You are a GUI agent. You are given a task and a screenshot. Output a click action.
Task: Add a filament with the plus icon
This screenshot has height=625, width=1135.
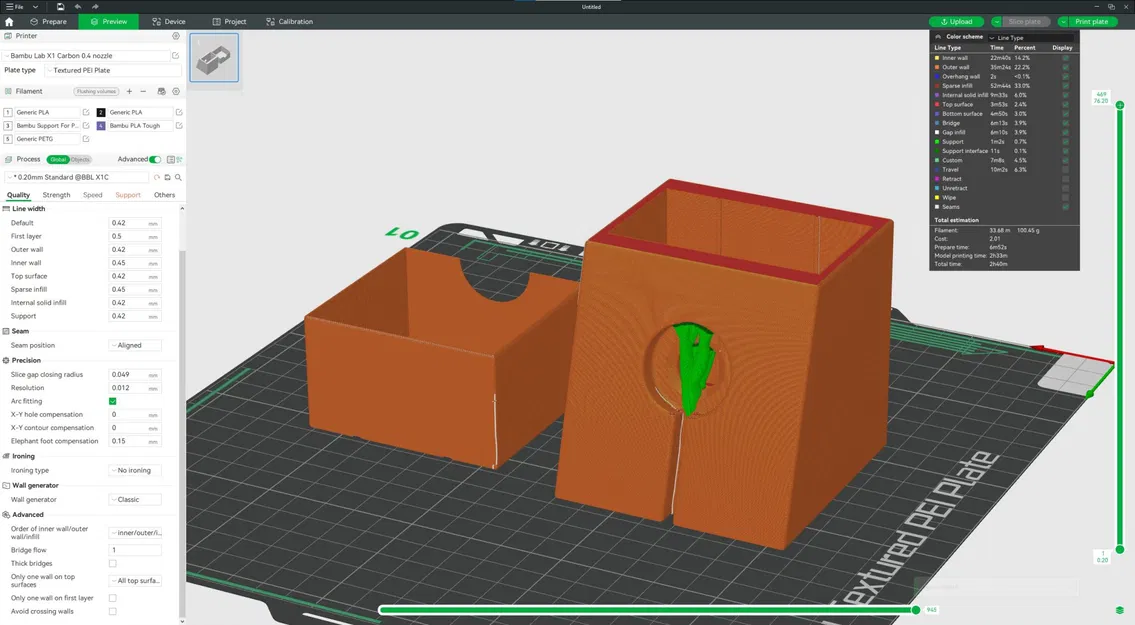point(130,91)
